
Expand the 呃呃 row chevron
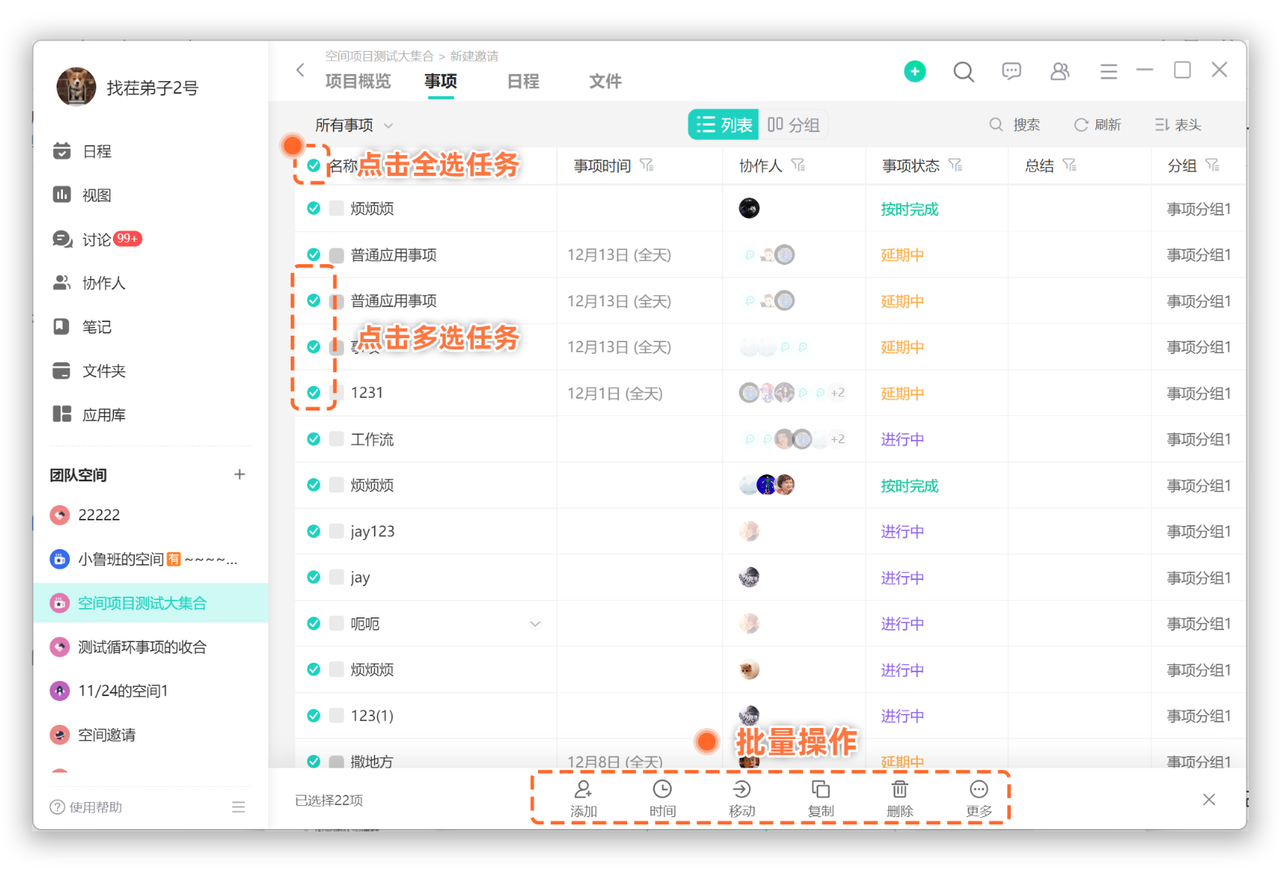tap(535, 624)
